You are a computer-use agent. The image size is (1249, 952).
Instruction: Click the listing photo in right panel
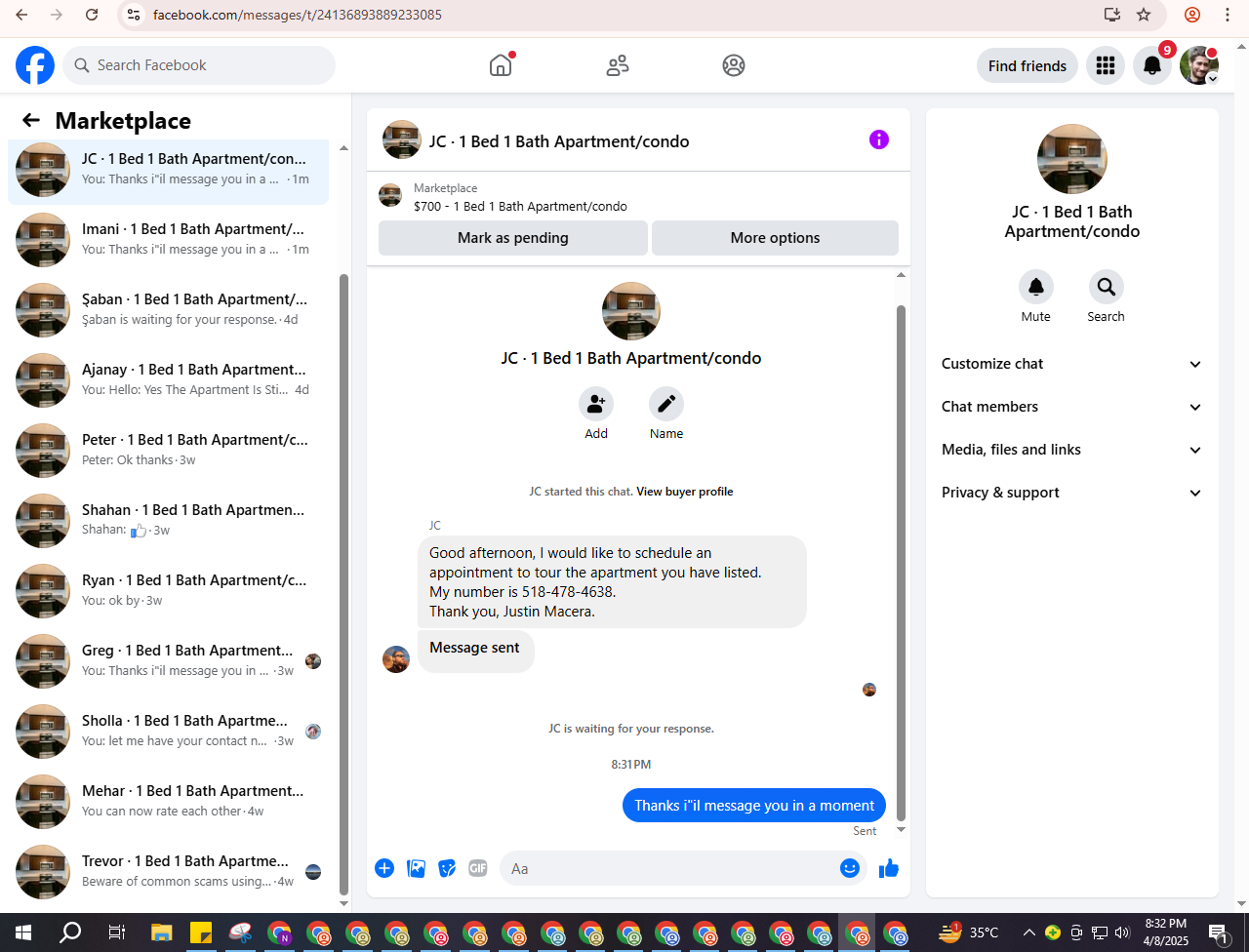(x=1072, y=159)
